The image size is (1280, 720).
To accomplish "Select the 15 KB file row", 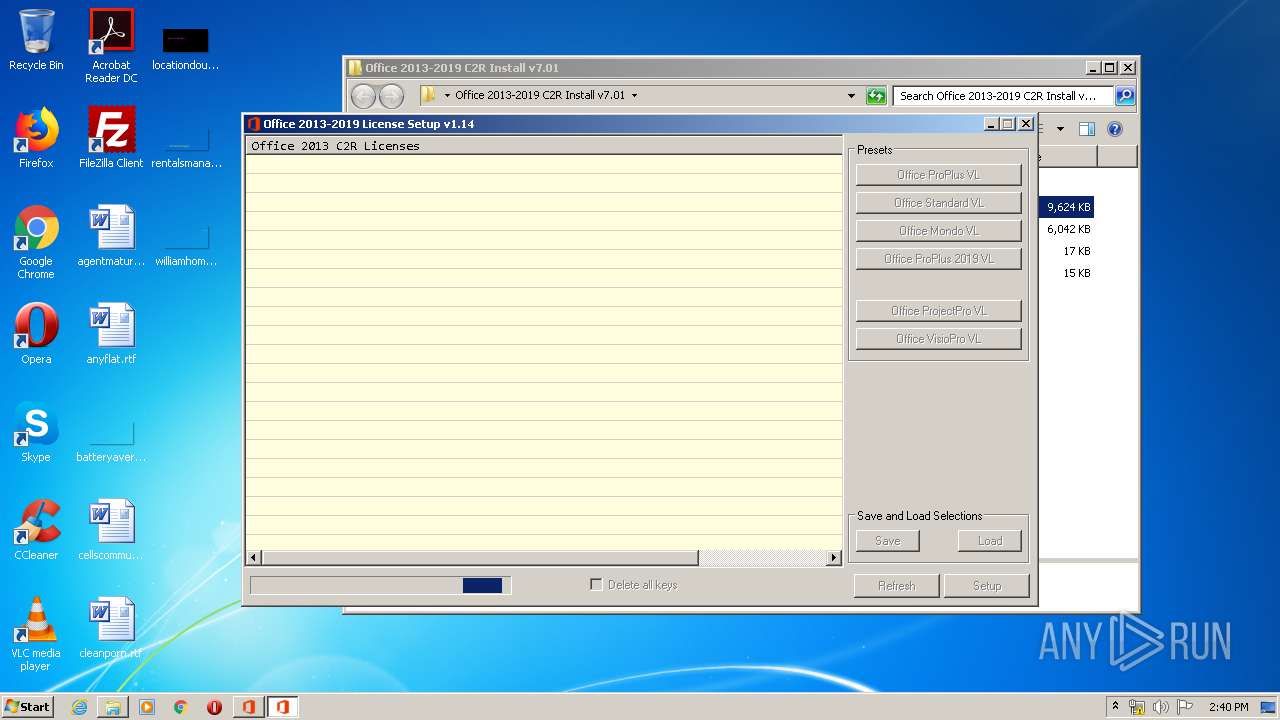I will [x=1067, y=273].
